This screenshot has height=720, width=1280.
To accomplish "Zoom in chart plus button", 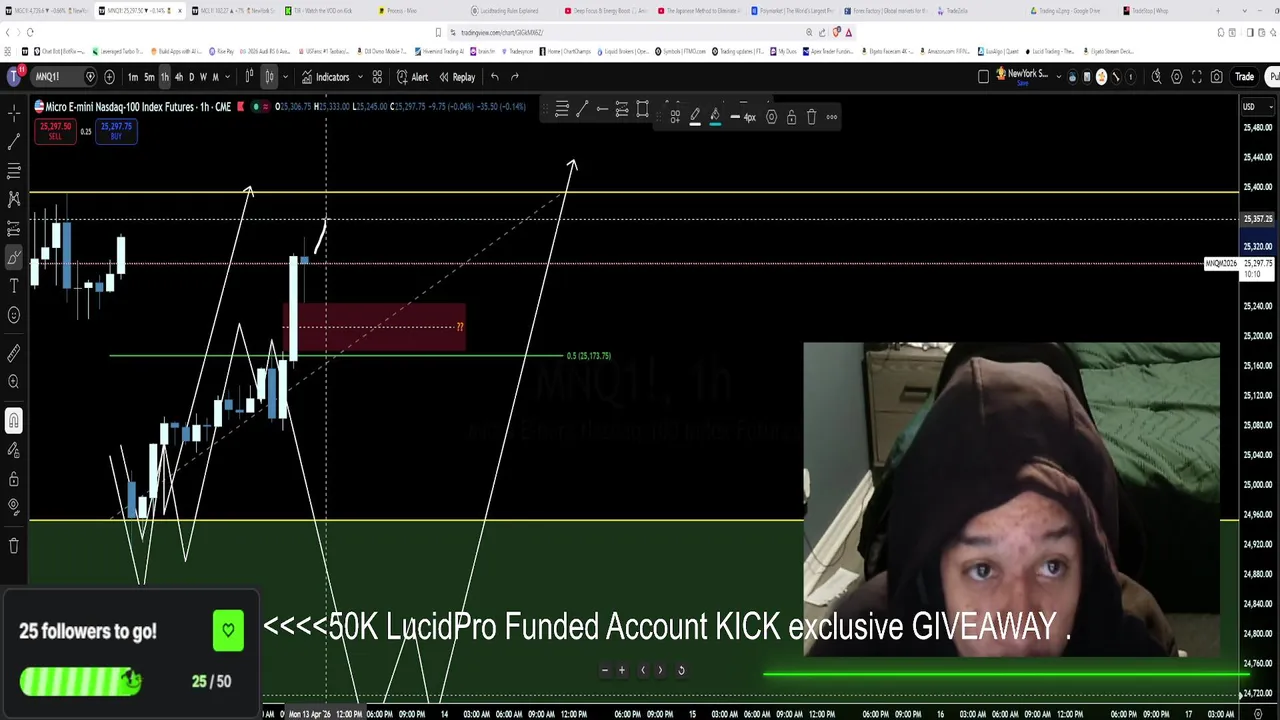I will coord(621,671).
